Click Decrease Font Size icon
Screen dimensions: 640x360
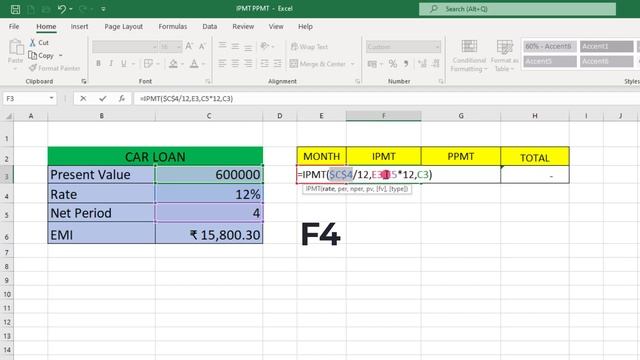pyautogui.click(x=202, y=47)
